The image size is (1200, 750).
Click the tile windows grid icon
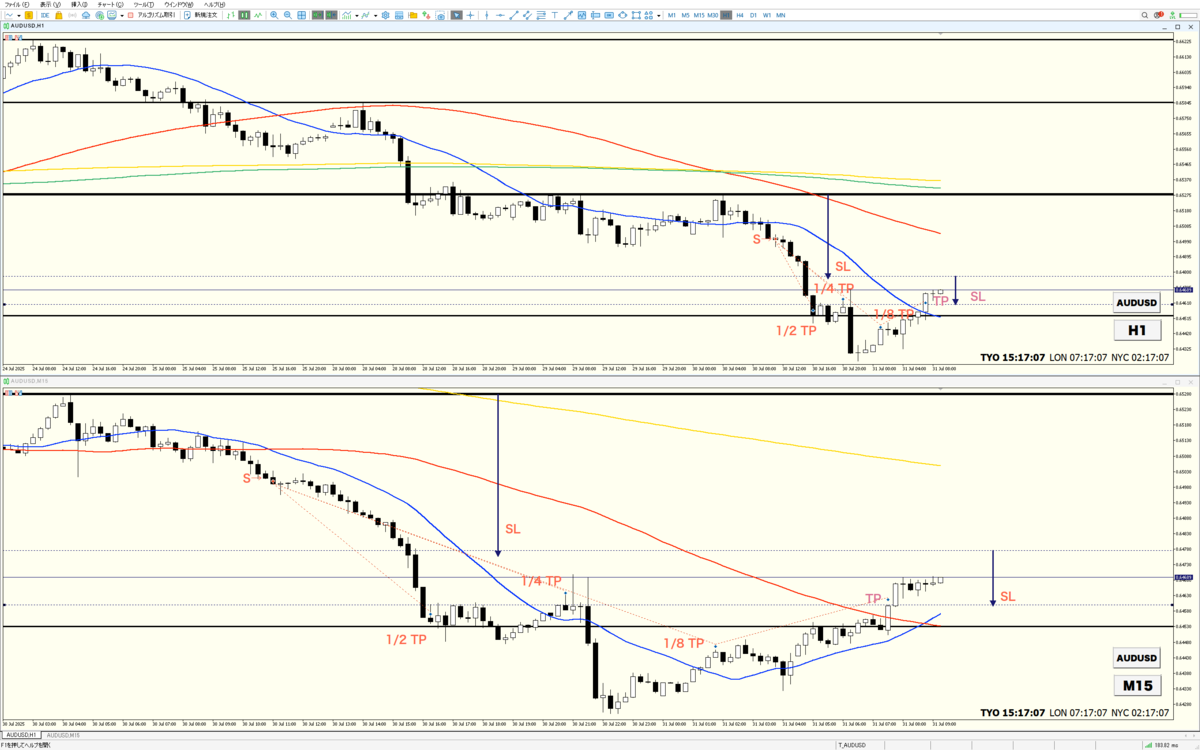pyautogui.click(x=301, y=16)
